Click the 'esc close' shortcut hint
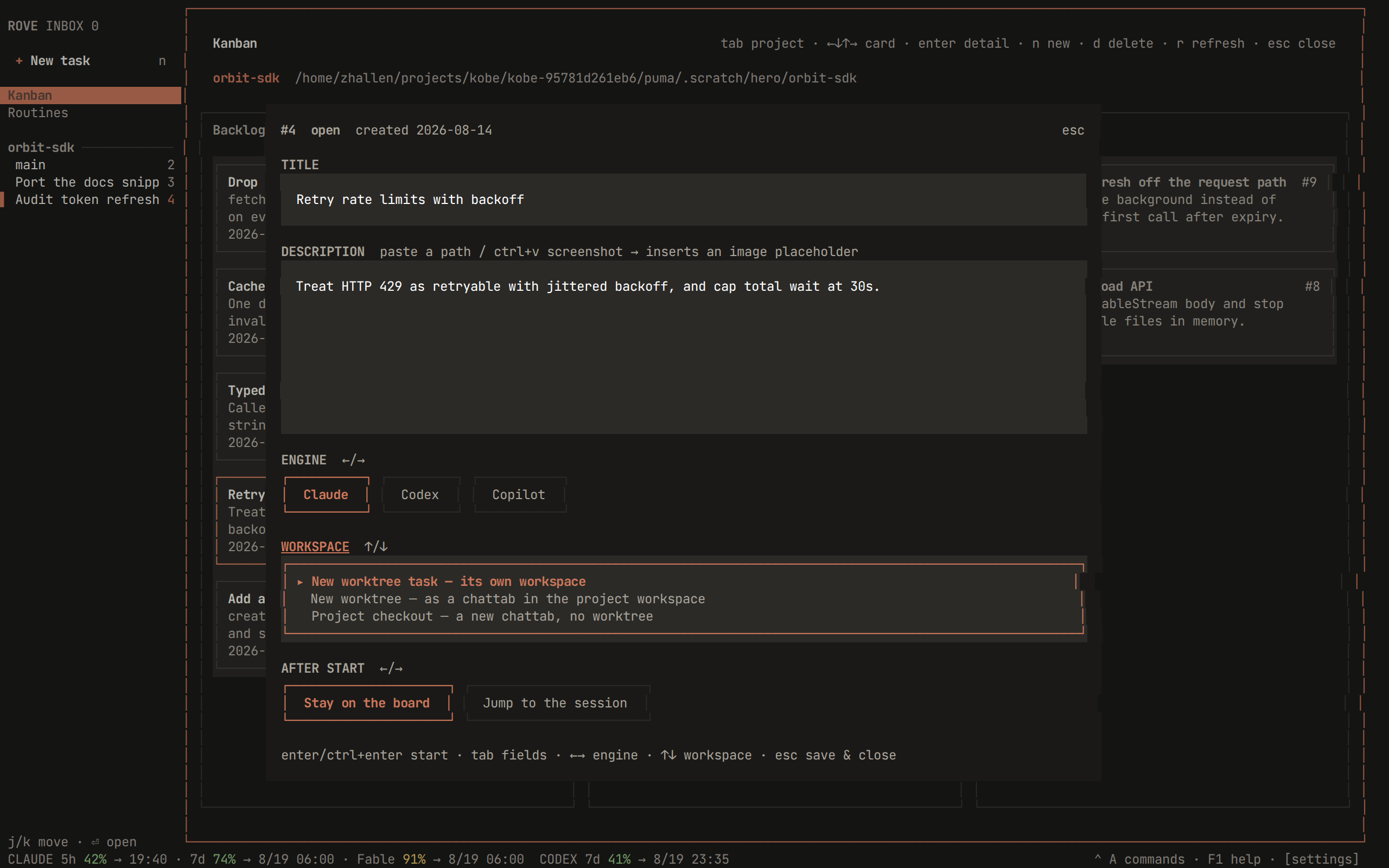The image size is (1389, 868). 1301,43
